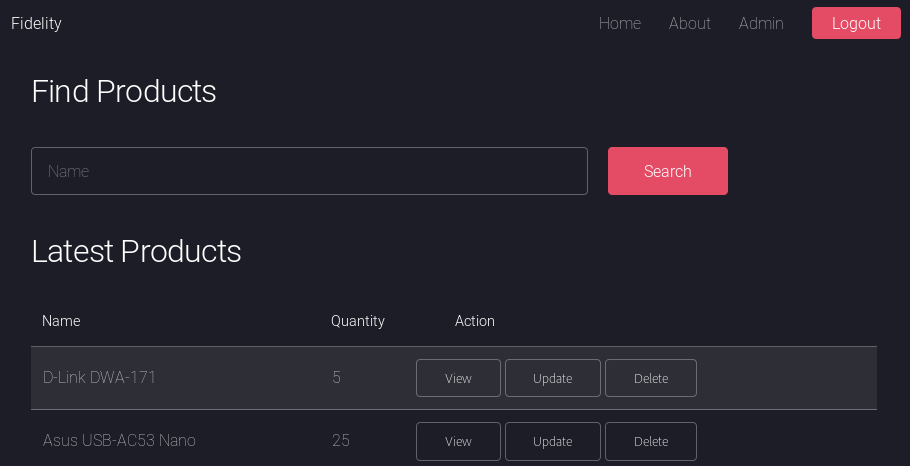Update the Asus USB-AC53 Nano product

pos(552,441)
